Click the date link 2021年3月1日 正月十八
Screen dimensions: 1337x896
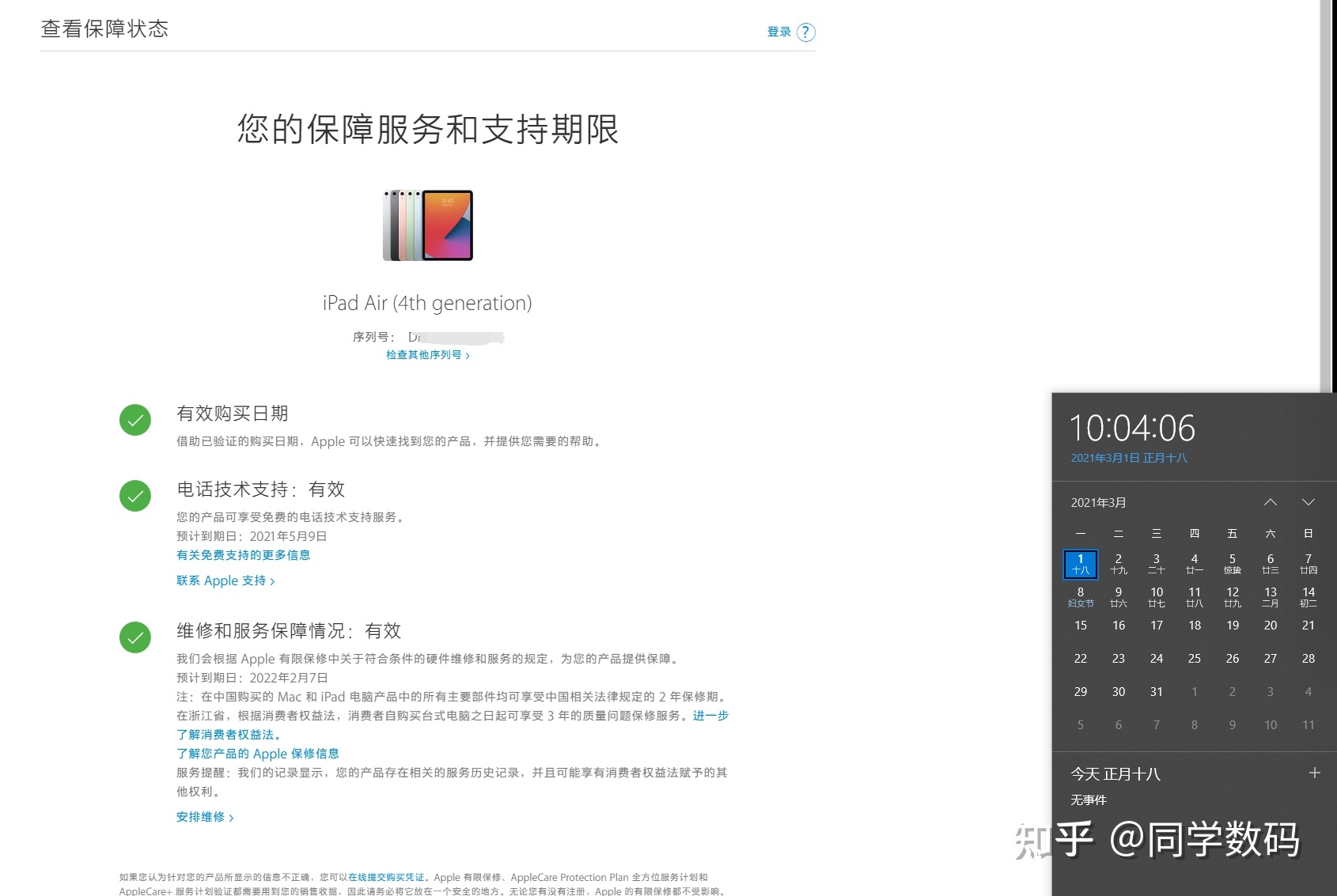(1129, 458)
